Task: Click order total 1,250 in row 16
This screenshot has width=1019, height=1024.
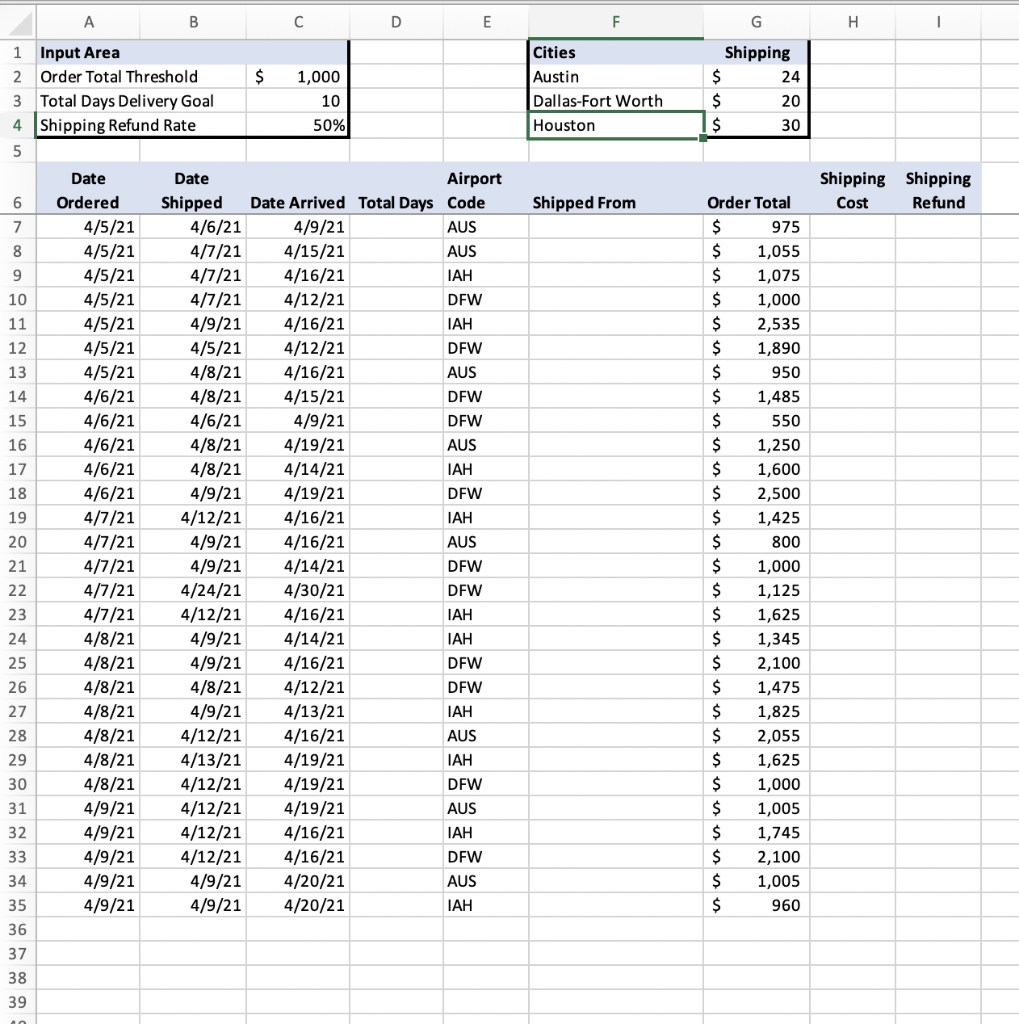Action: pos(756,445)
